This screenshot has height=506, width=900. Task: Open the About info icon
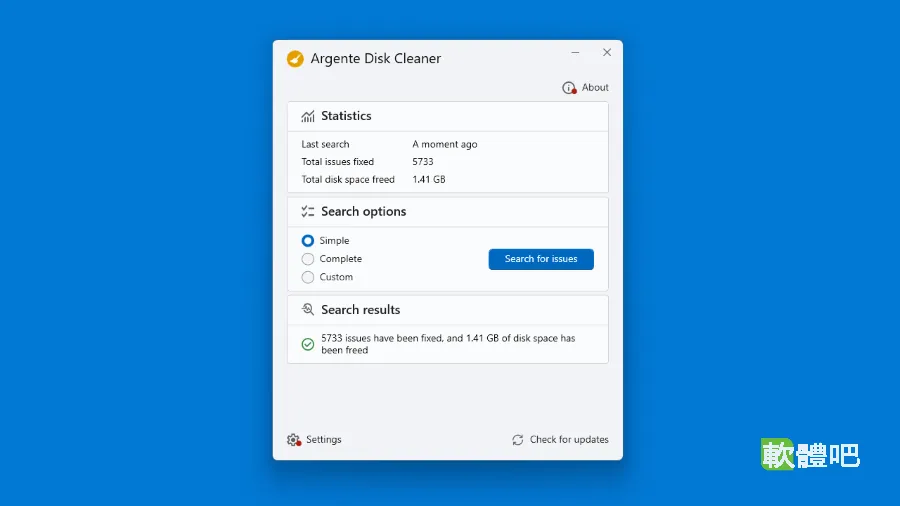pos(569,88)
